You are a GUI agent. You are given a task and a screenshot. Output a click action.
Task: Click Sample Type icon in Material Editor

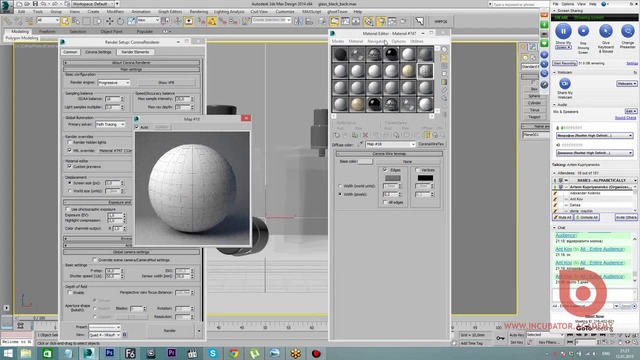[444, 49]
